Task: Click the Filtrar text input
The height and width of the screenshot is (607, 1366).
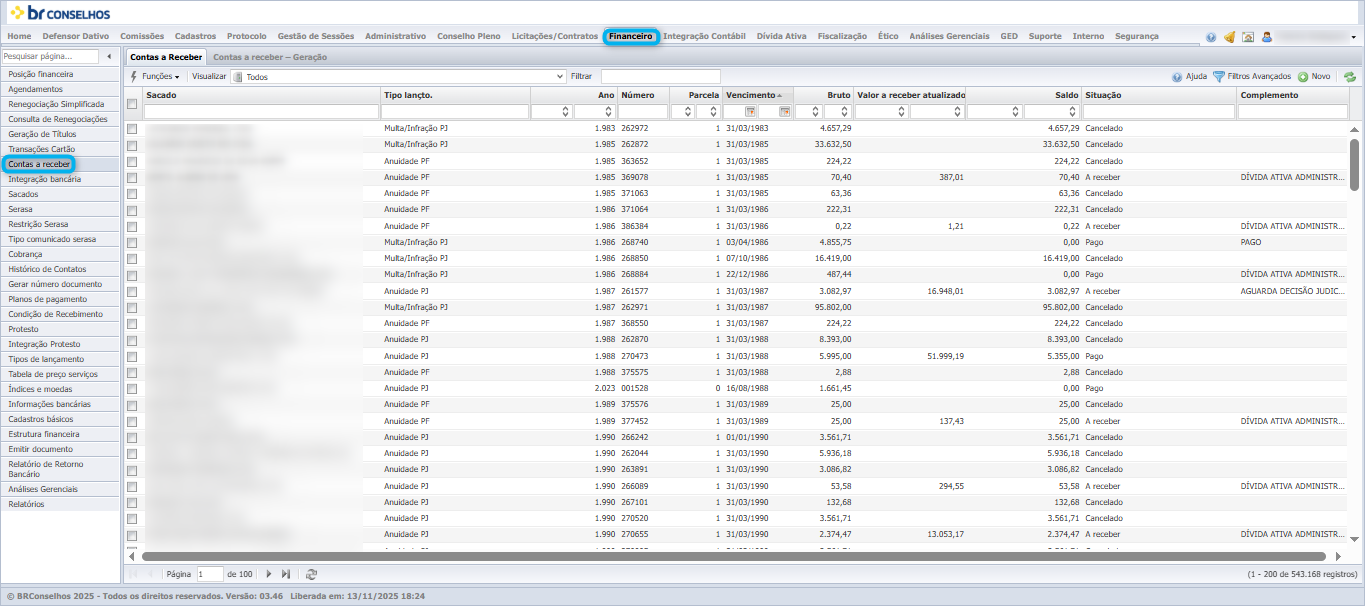Action: (660, 76)
